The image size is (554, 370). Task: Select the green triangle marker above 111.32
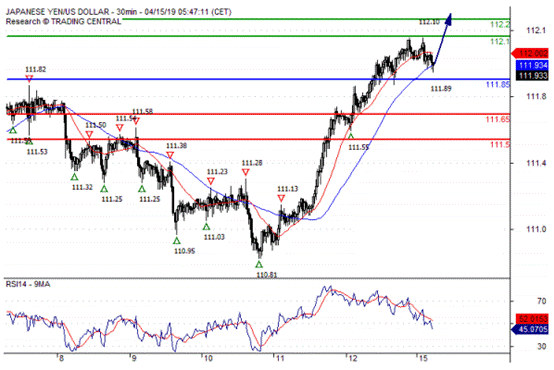tap(74, 177)
